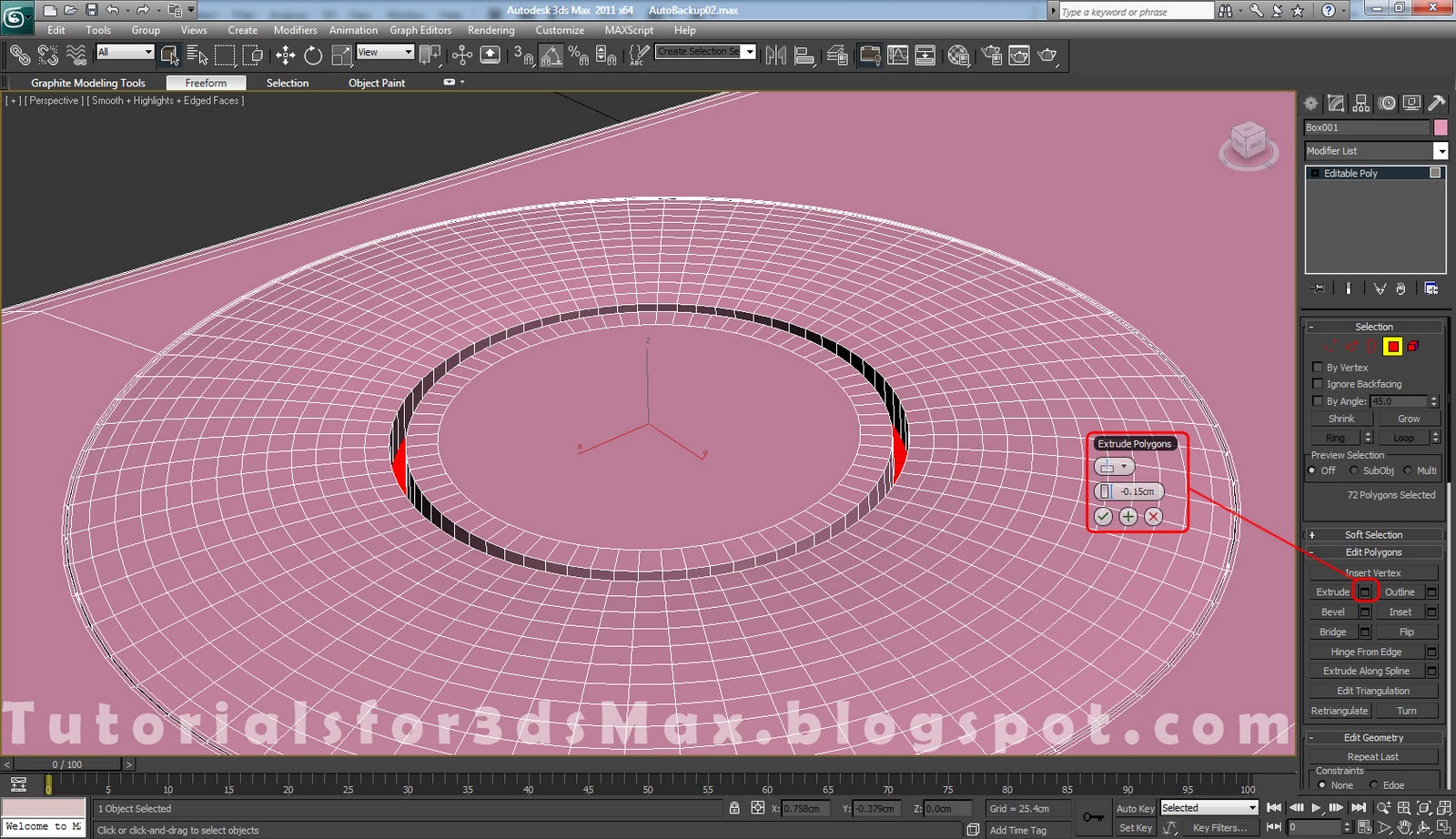Select the Multi preview selection option

[1408, 470]
